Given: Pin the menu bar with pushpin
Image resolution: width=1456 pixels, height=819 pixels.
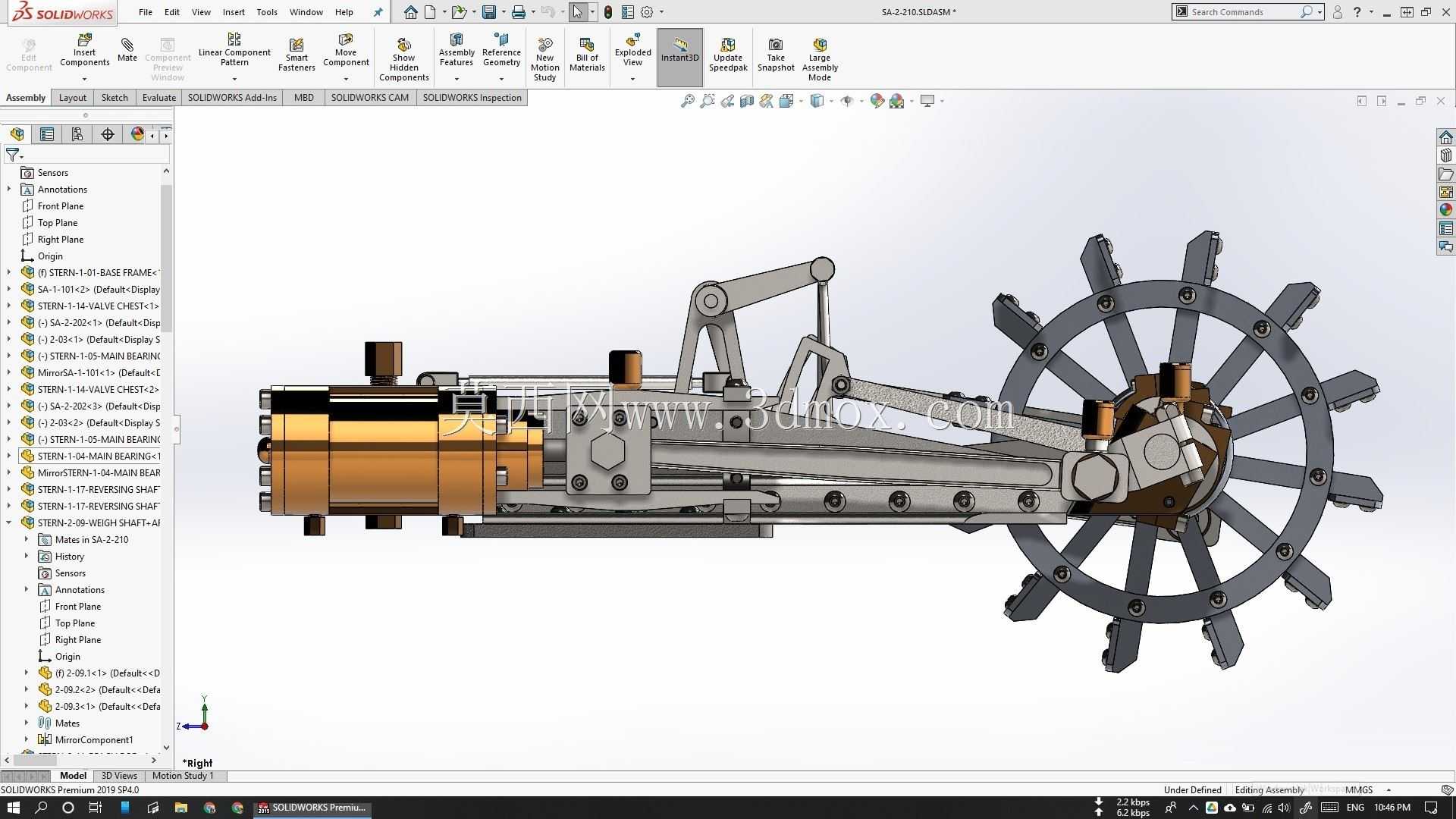Looking at the screenshot, I should [x=378, y=12].
